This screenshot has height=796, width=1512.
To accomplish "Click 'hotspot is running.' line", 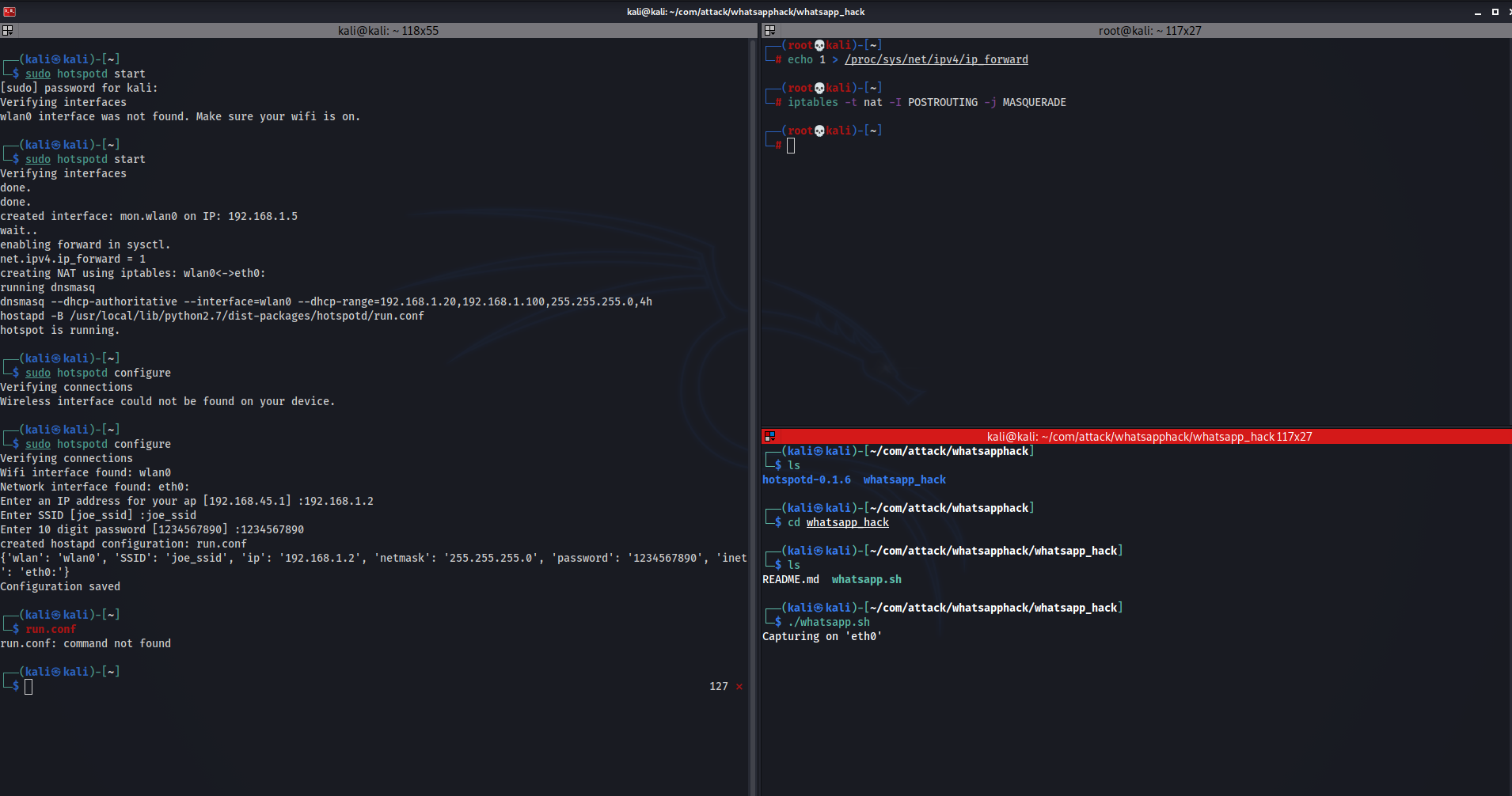I will [60, 330].
